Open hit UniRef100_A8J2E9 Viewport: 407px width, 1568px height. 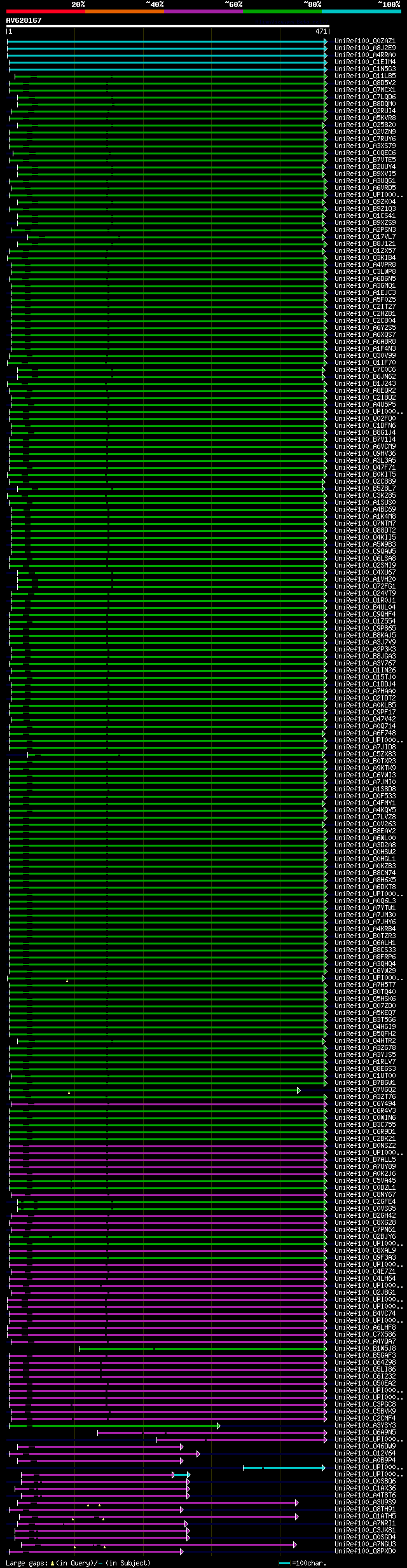click(365, 48)
